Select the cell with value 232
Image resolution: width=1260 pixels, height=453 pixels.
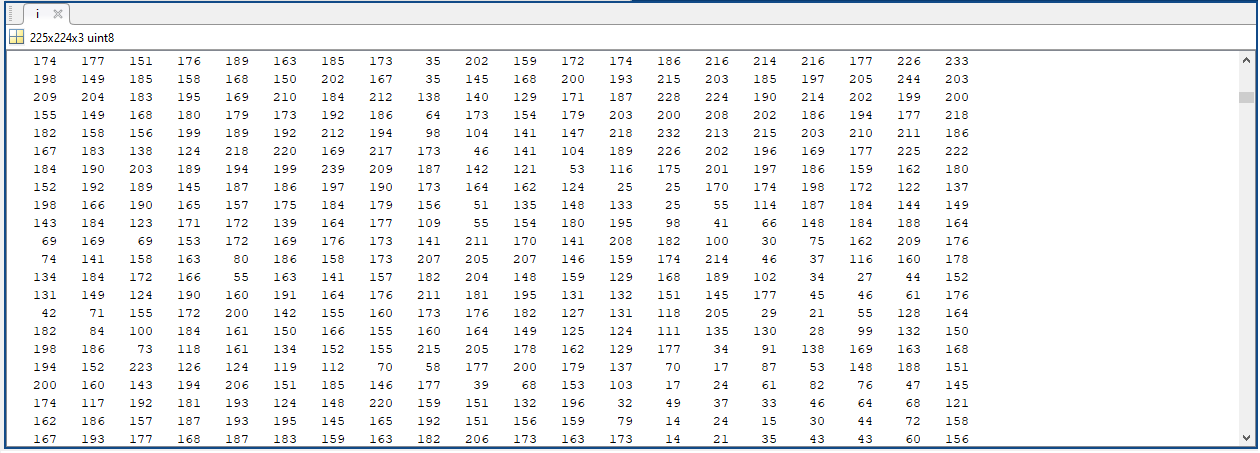669,133
